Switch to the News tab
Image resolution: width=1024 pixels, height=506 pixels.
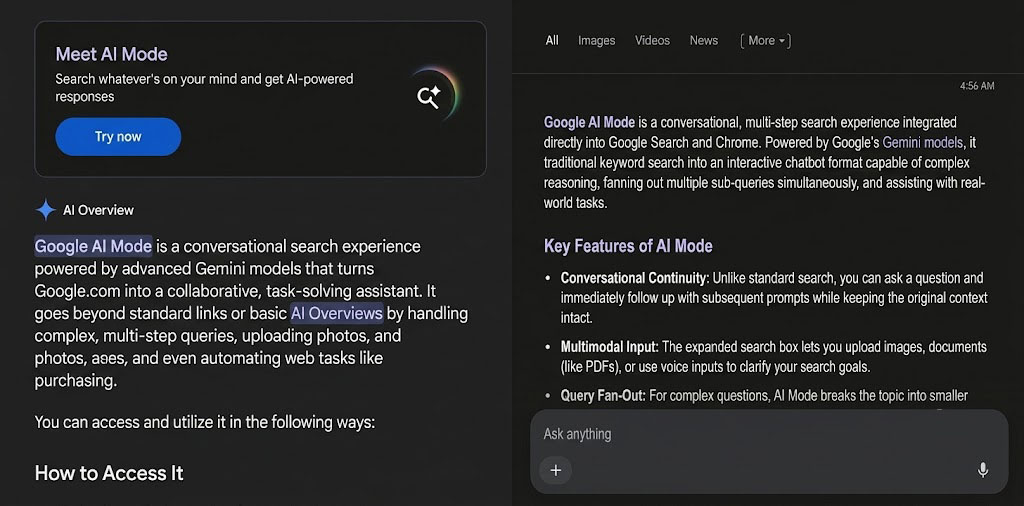(703, 40)
